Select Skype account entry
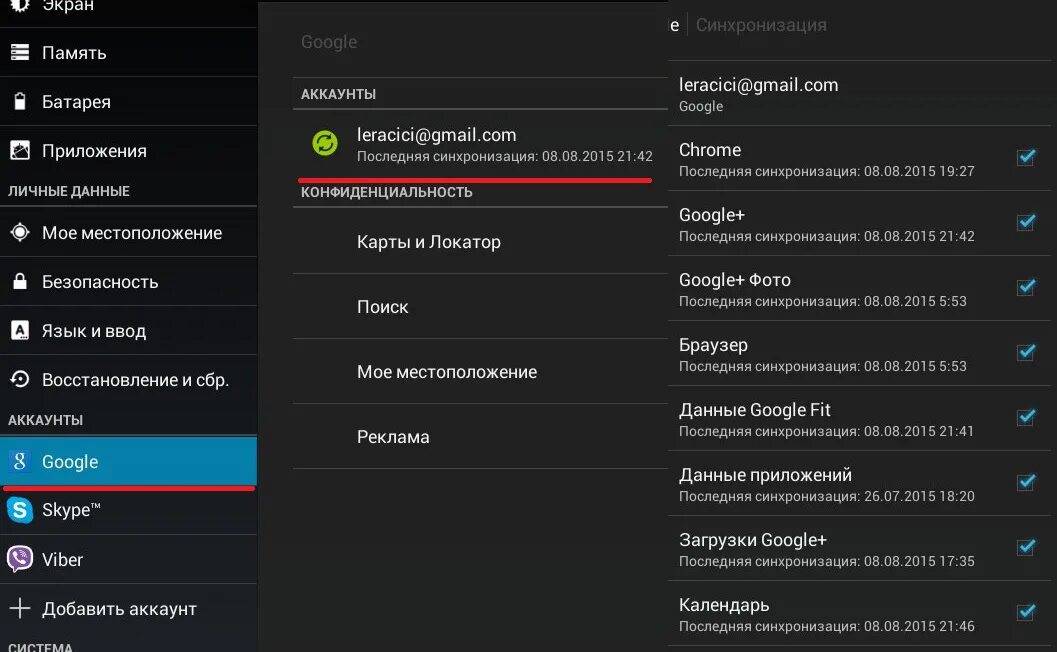 [x=128, y=510]
